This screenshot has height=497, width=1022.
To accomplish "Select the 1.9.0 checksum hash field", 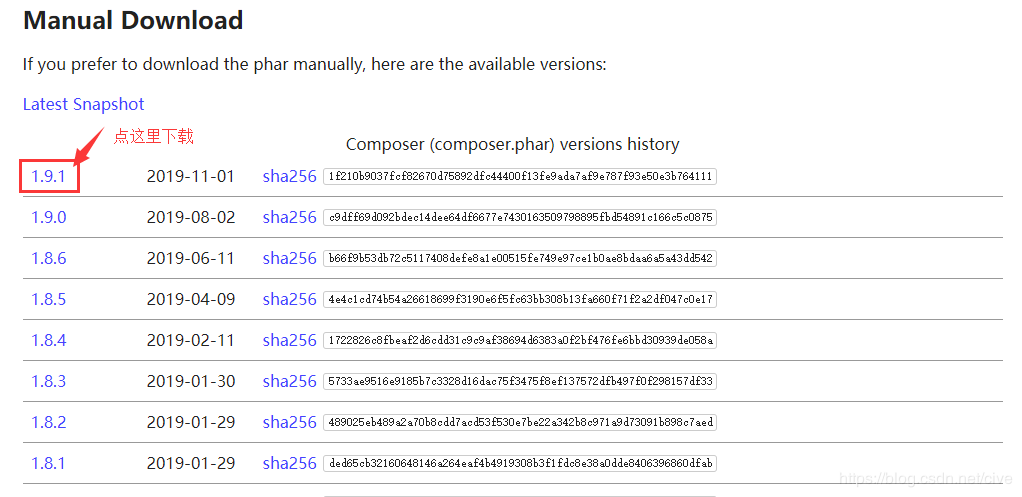I will tap(519, 218).
